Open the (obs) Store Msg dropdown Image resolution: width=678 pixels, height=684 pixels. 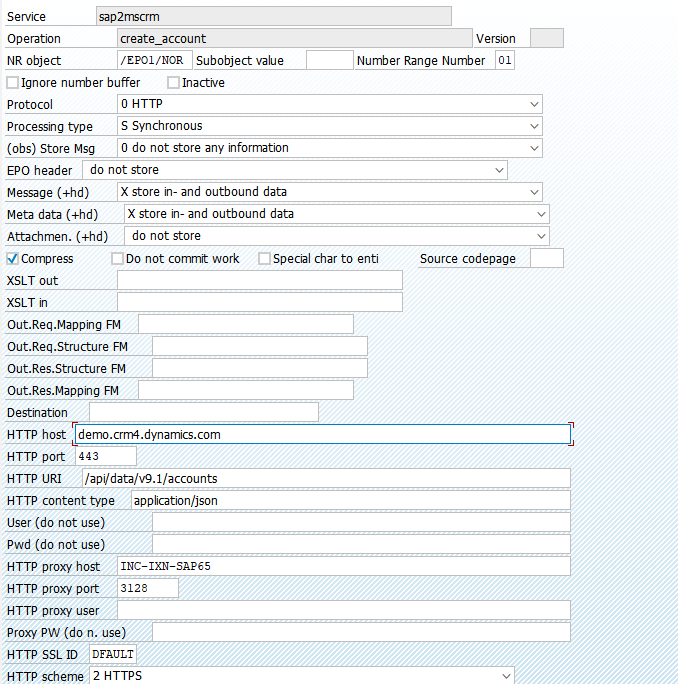[x=330, y=148]
